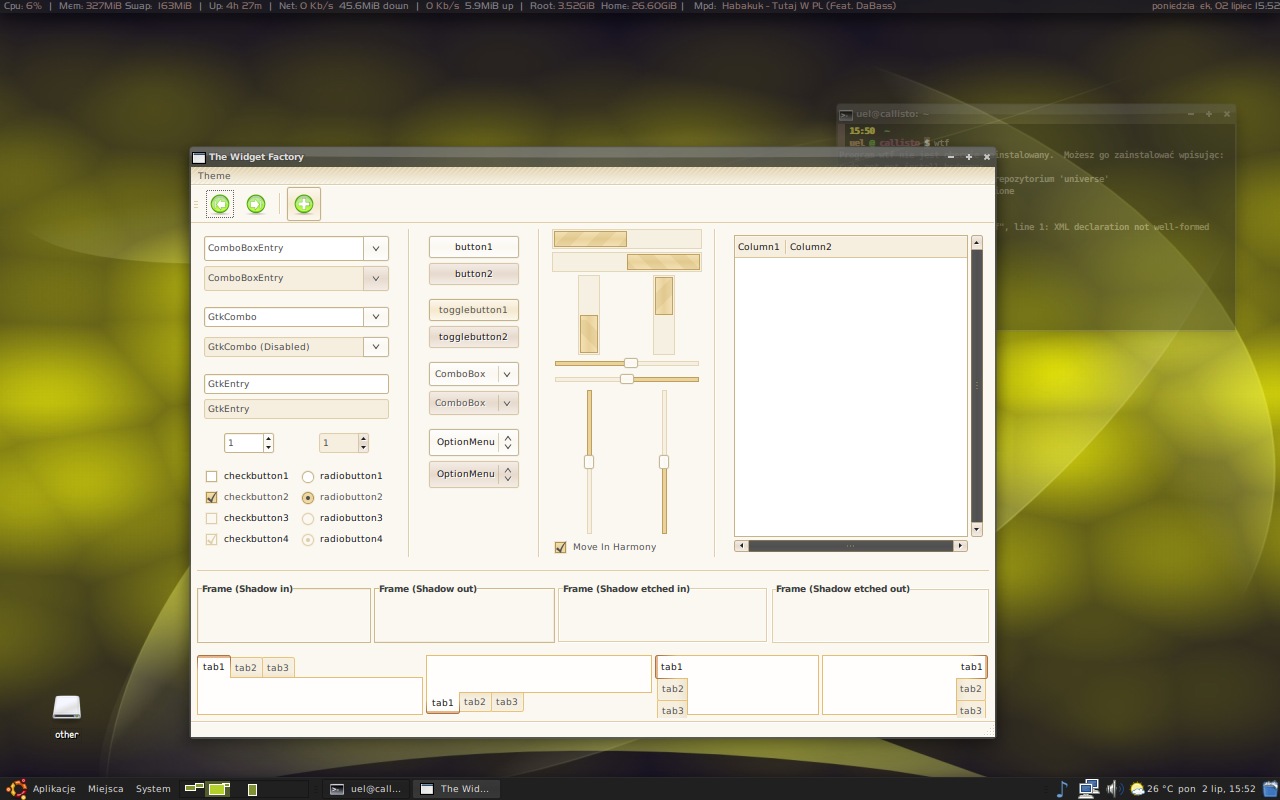Viewport: 1280px width, 800px height.
Task: Switch to uel@call... terminal in the taskbar
Action: (x=365, y=789)
